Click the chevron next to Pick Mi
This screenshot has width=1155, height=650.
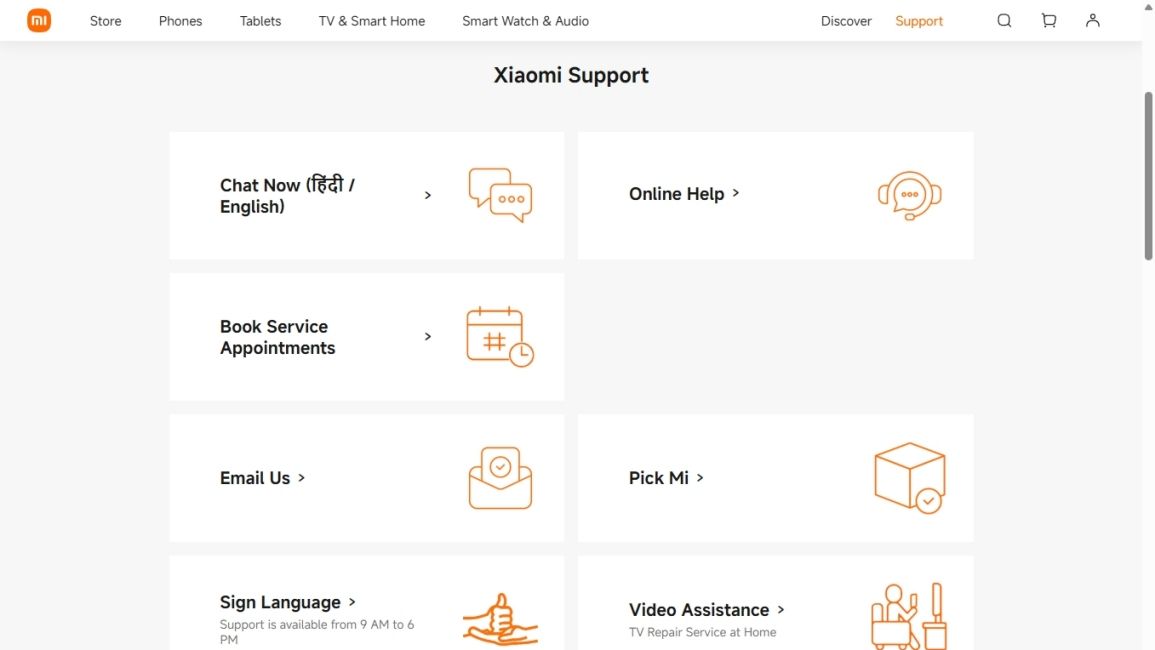(x=700, y=478)
